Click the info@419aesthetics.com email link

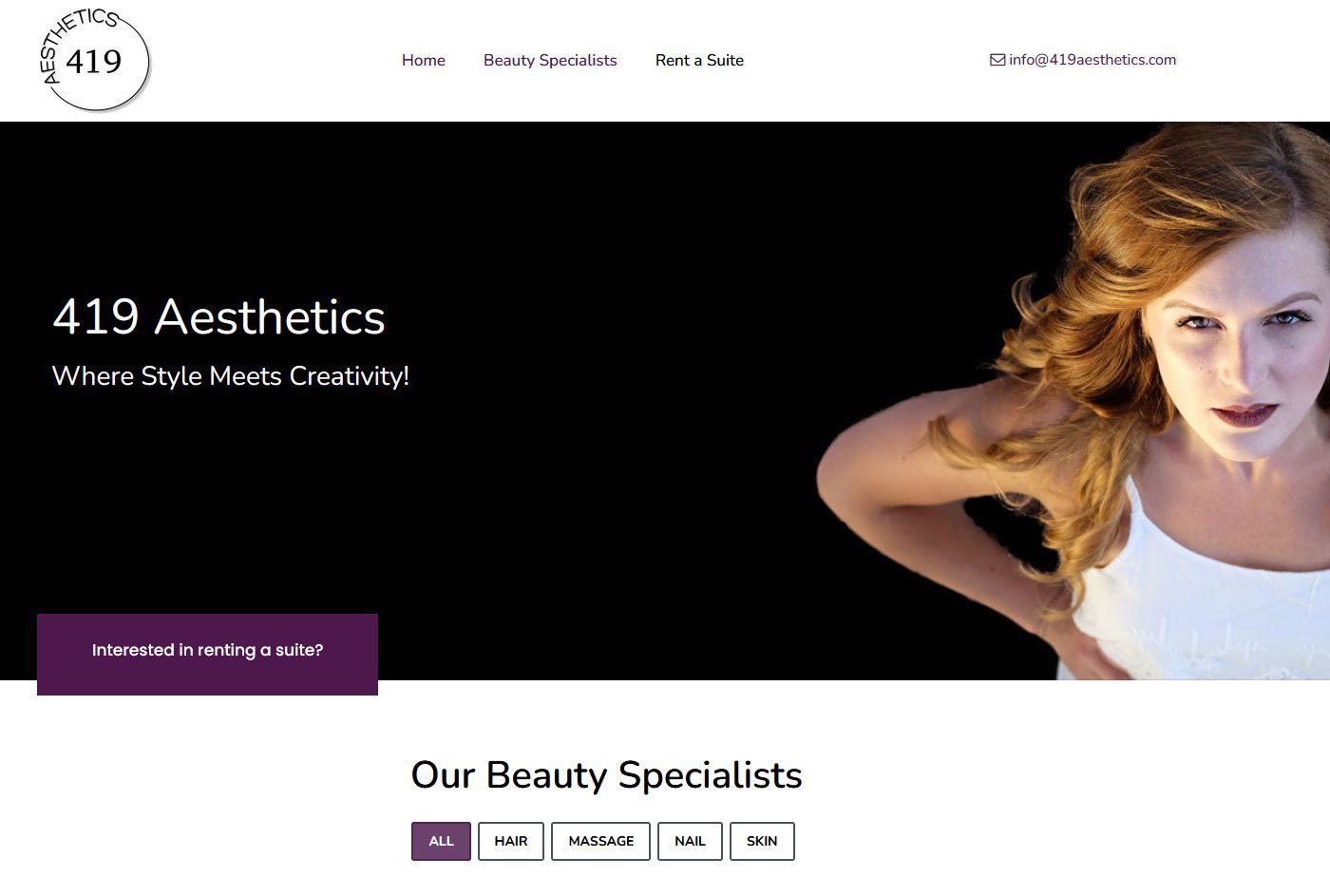click(x=1092, y=59)
